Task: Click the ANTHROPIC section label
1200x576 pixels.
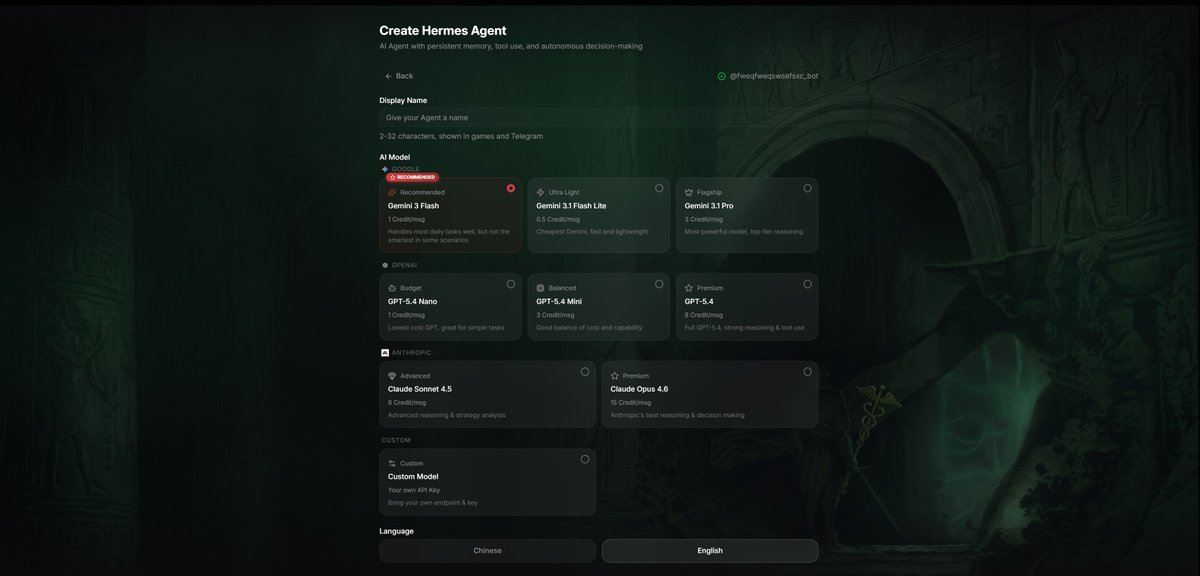Action: pos(412,353)
